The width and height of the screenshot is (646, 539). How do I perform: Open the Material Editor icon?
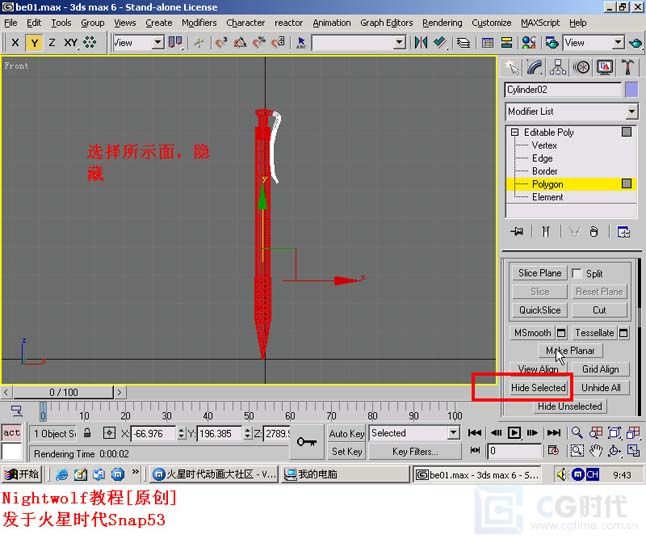tap(528, 42)
